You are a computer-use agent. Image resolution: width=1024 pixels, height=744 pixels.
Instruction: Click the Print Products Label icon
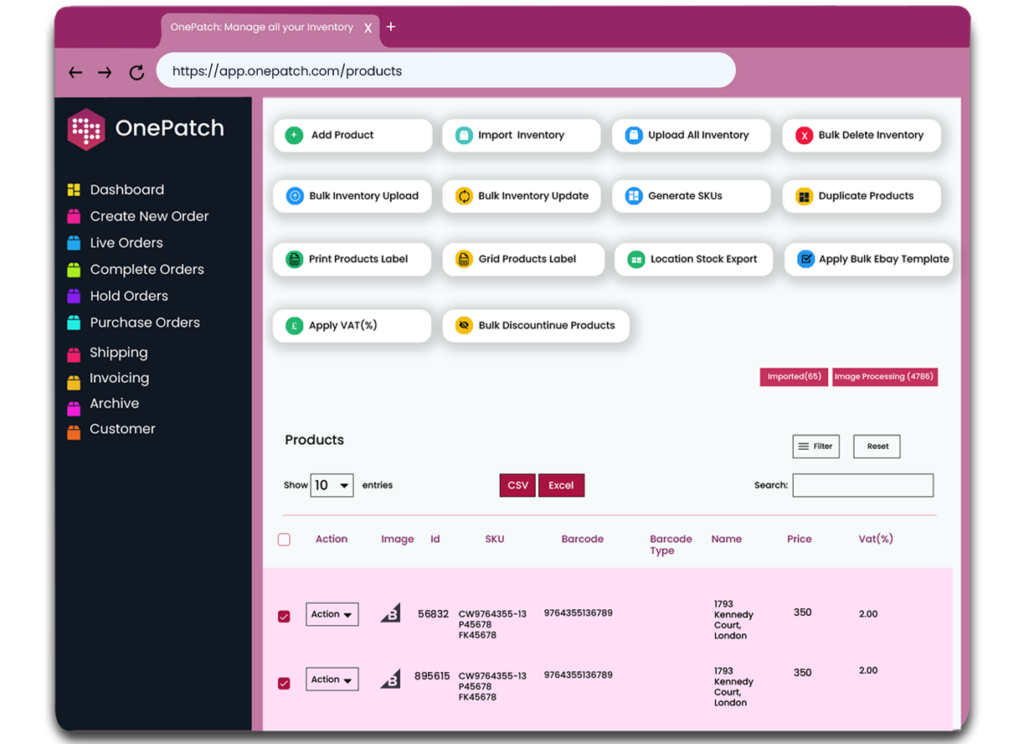coord(294,259)
